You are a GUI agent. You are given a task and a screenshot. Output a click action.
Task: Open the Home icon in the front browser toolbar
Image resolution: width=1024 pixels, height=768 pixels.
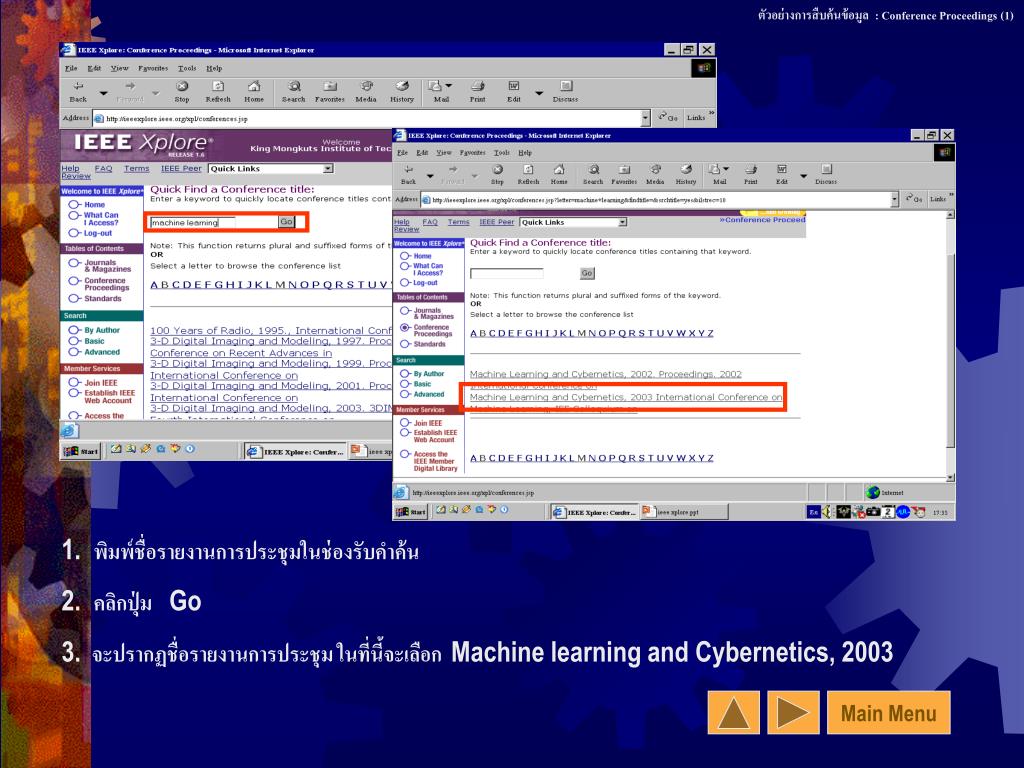coord(559,170)
